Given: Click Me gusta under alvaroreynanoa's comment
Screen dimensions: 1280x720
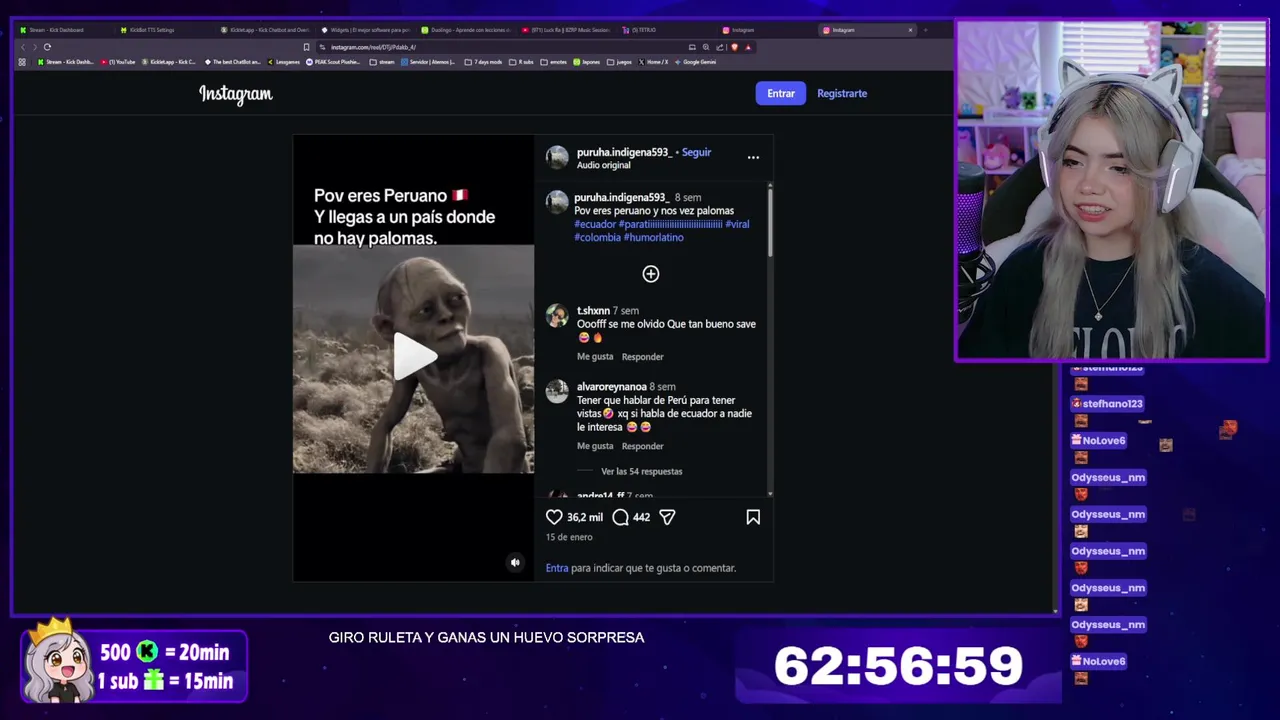Looking at the screenshot, I should (x=595, y=446).
